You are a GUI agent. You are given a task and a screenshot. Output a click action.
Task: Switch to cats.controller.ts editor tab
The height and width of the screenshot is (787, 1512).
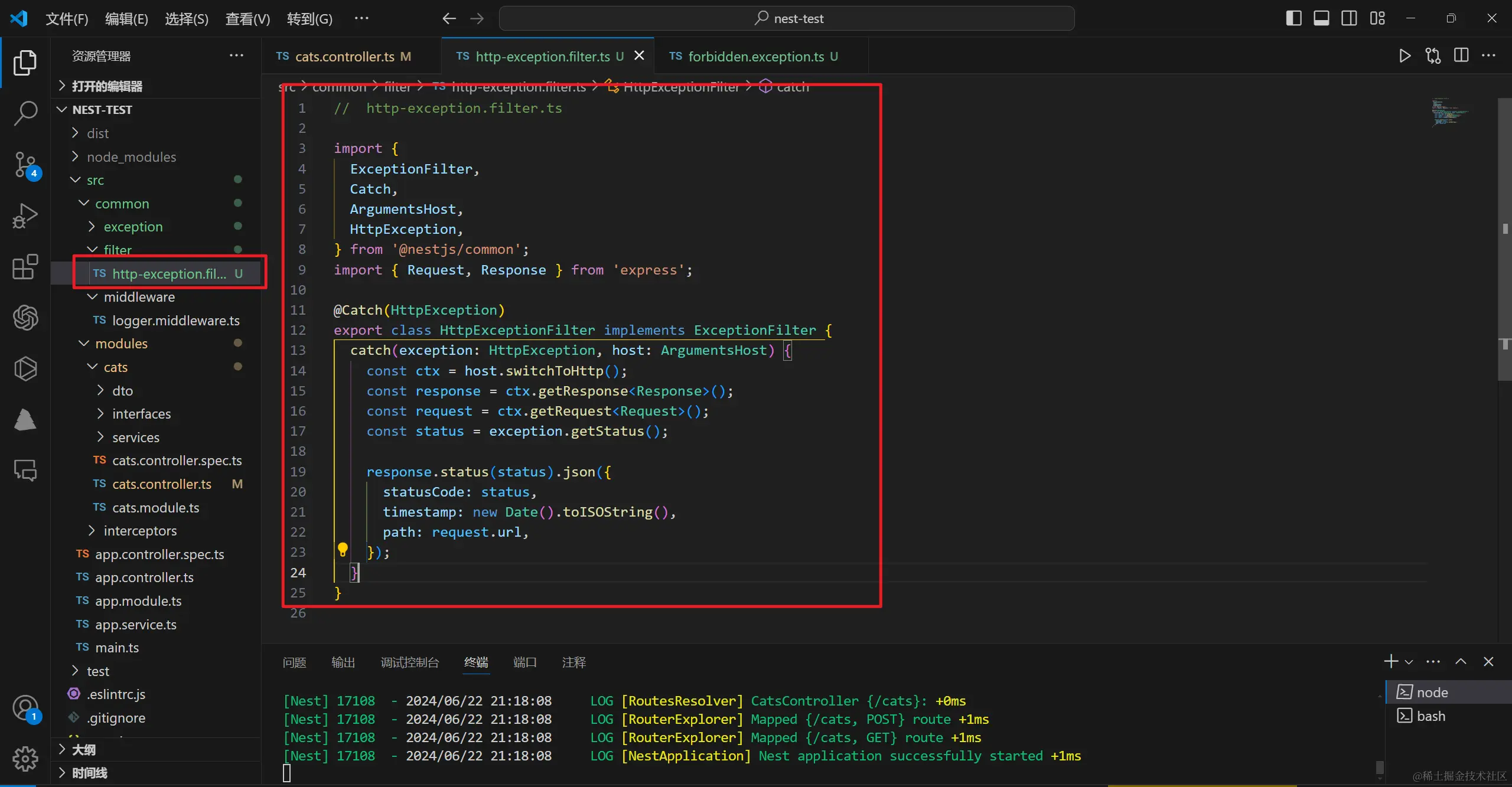pos(351,57)
